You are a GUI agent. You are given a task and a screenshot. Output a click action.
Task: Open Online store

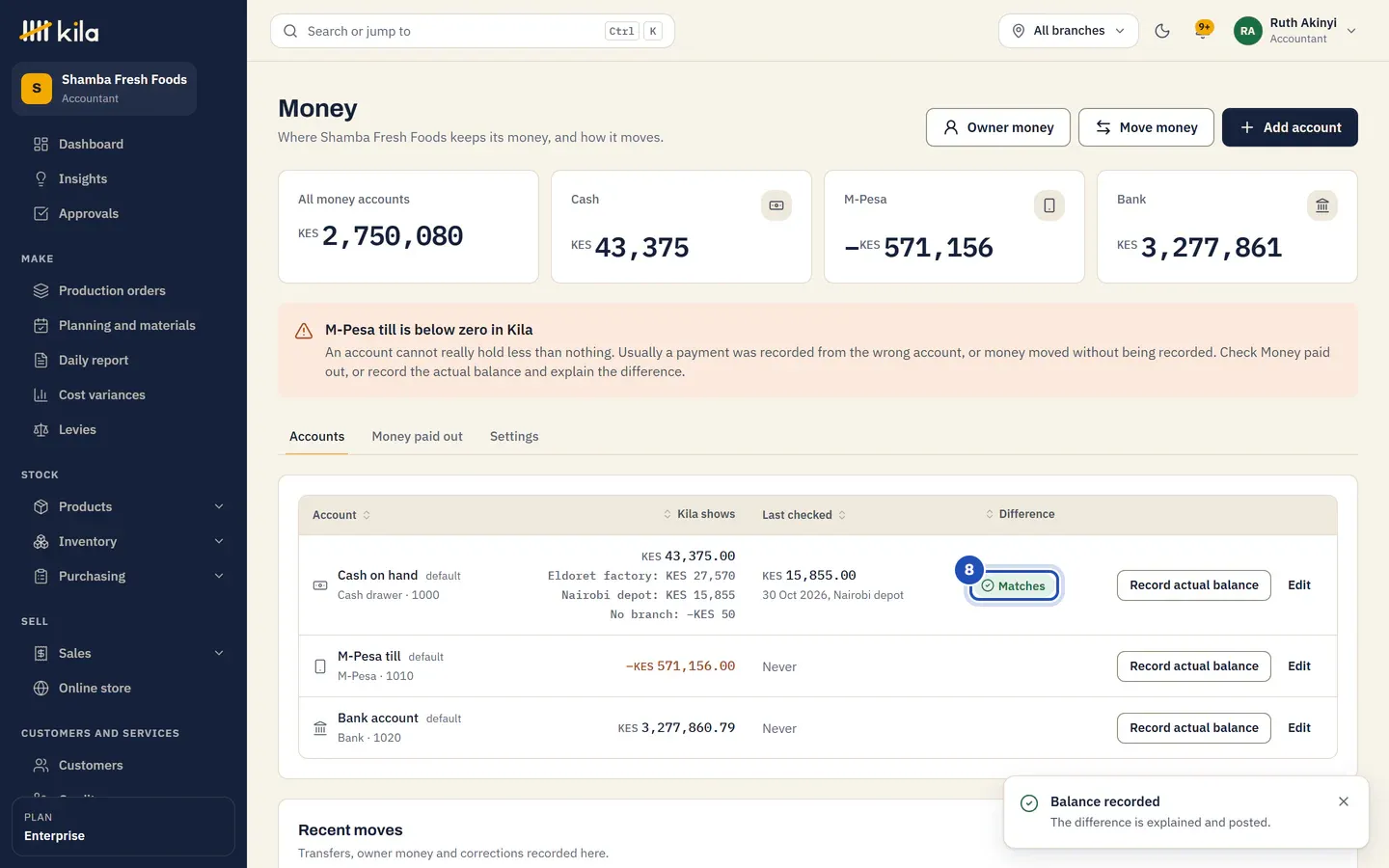(x=123, y=688)
